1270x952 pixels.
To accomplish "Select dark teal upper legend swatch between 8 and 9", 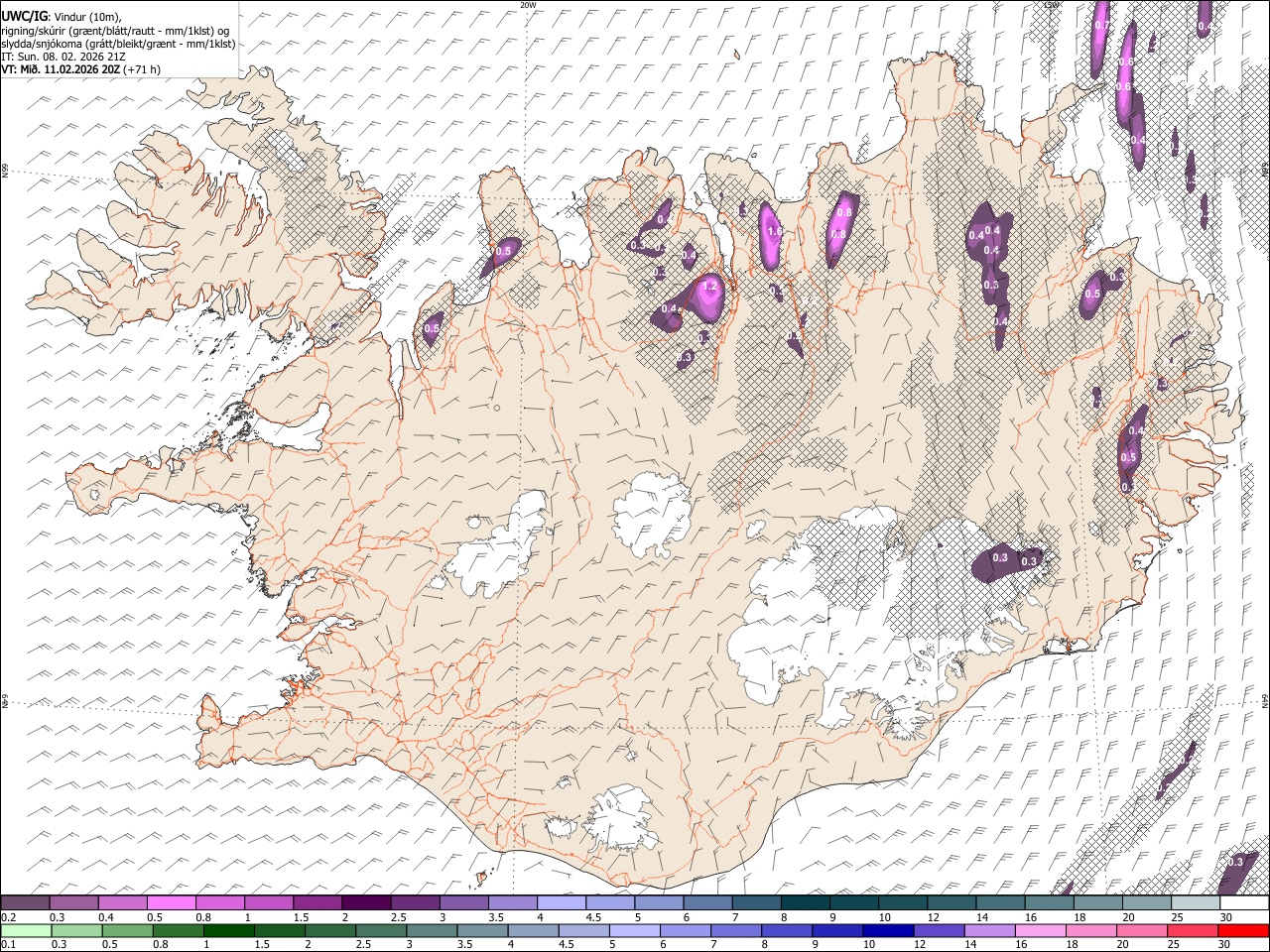I will (x=805, y=902).
